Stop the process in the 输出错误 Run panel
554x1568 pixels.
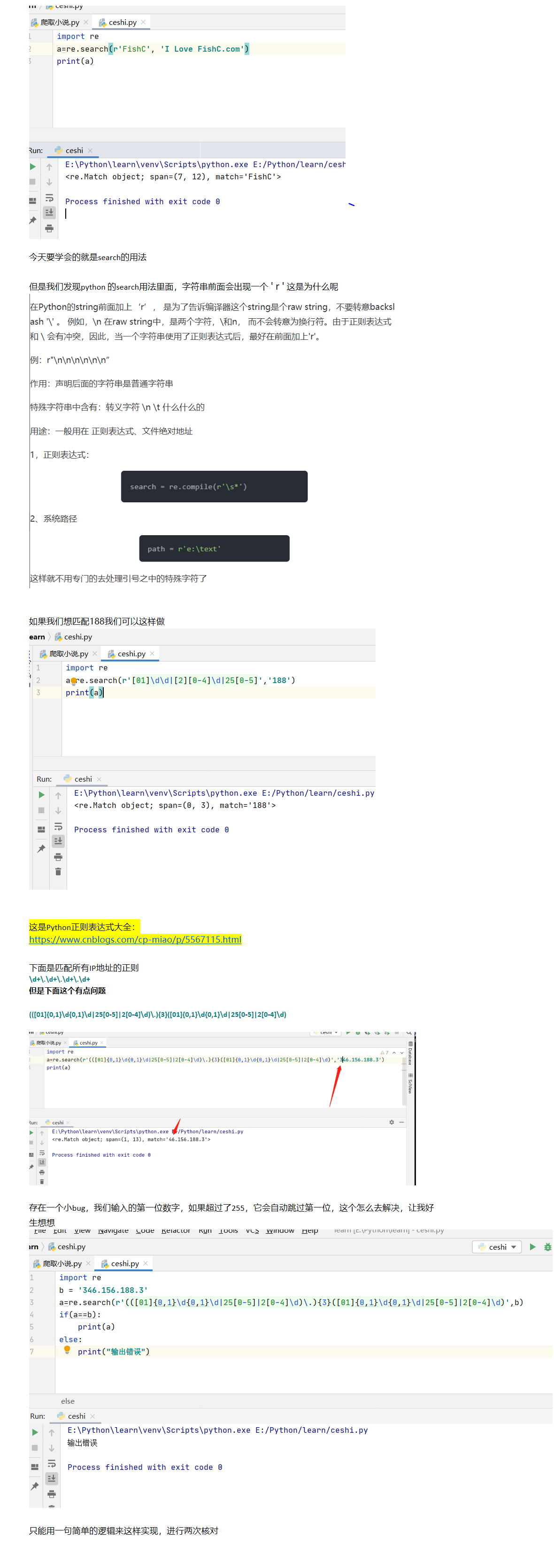pos(35,1447)
